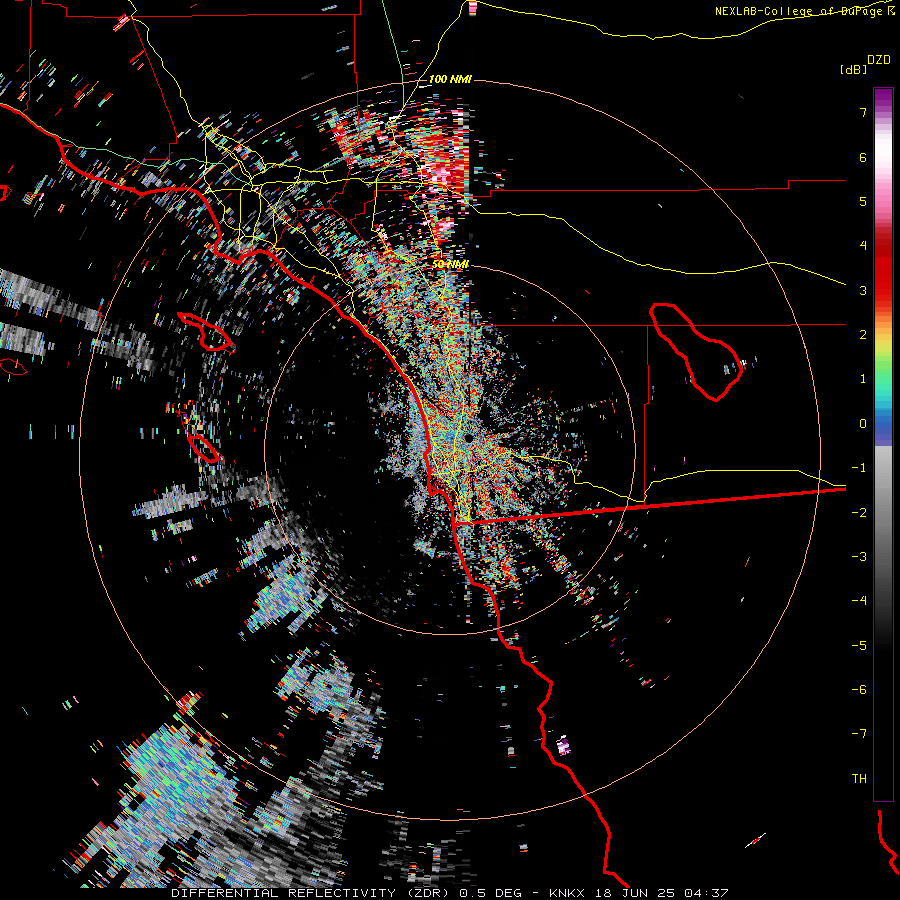The width and height of the screenshot is (900, 900).
Task: Click the "3" value on the color scale
Action: tap(863, 290)
